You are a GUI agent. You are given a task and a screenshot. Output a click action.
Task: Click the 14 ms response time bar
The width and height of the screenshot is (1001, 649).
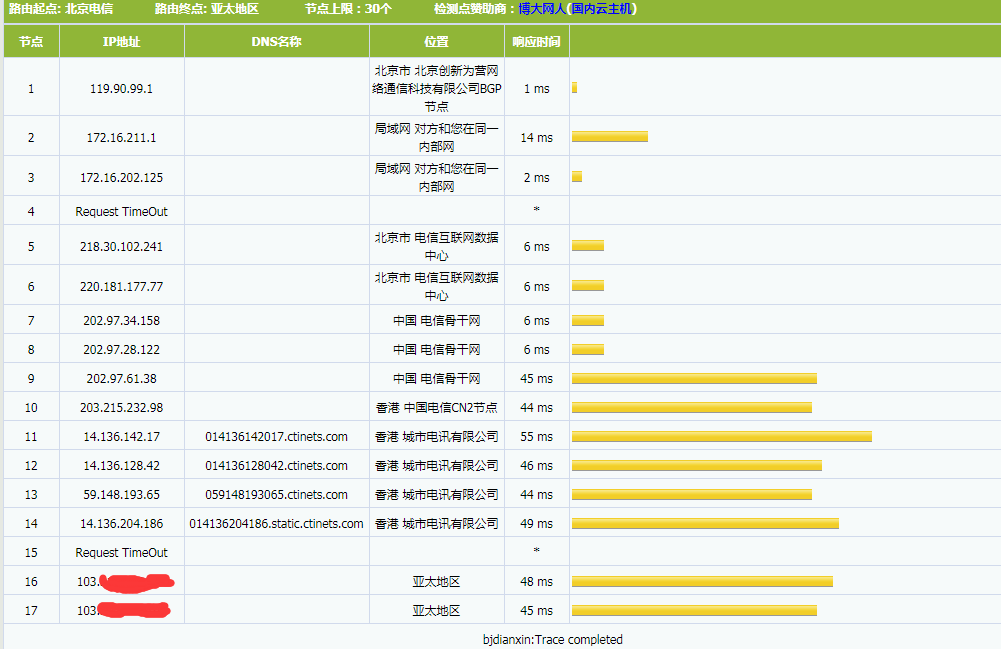click(609, 137)
